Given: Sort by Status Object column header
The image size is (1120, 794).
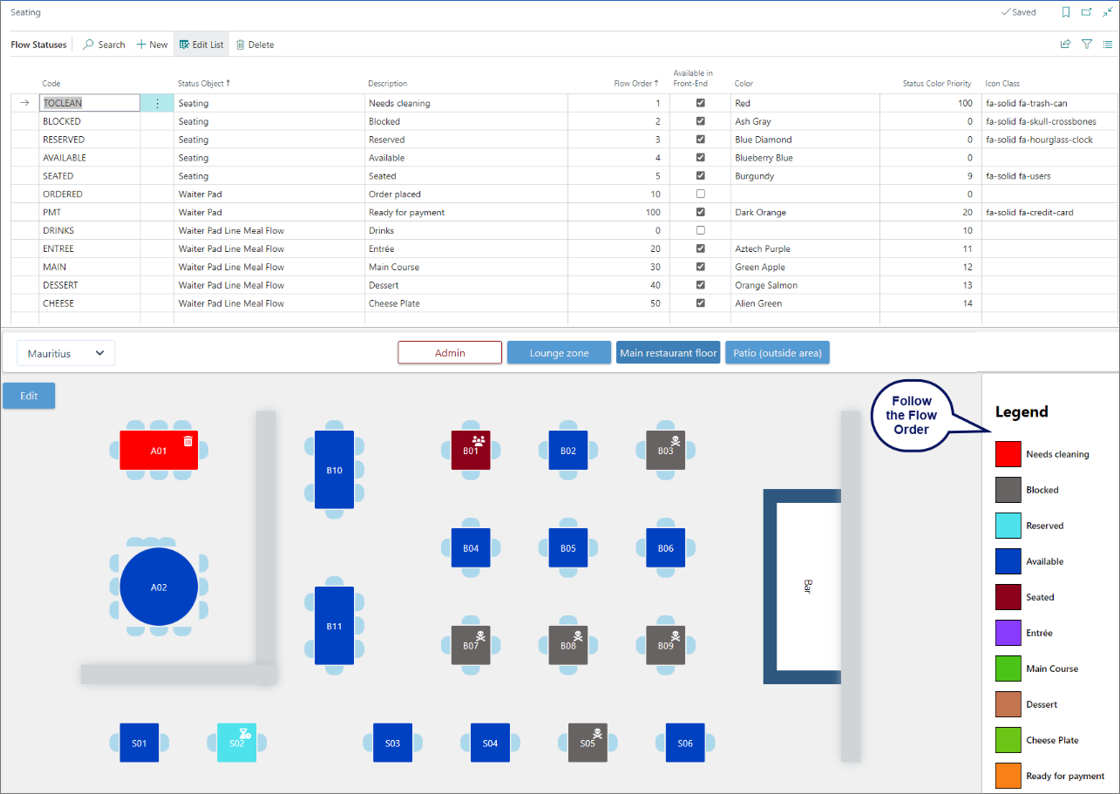Looking at the screenshot, I should [x=204, y=84].
